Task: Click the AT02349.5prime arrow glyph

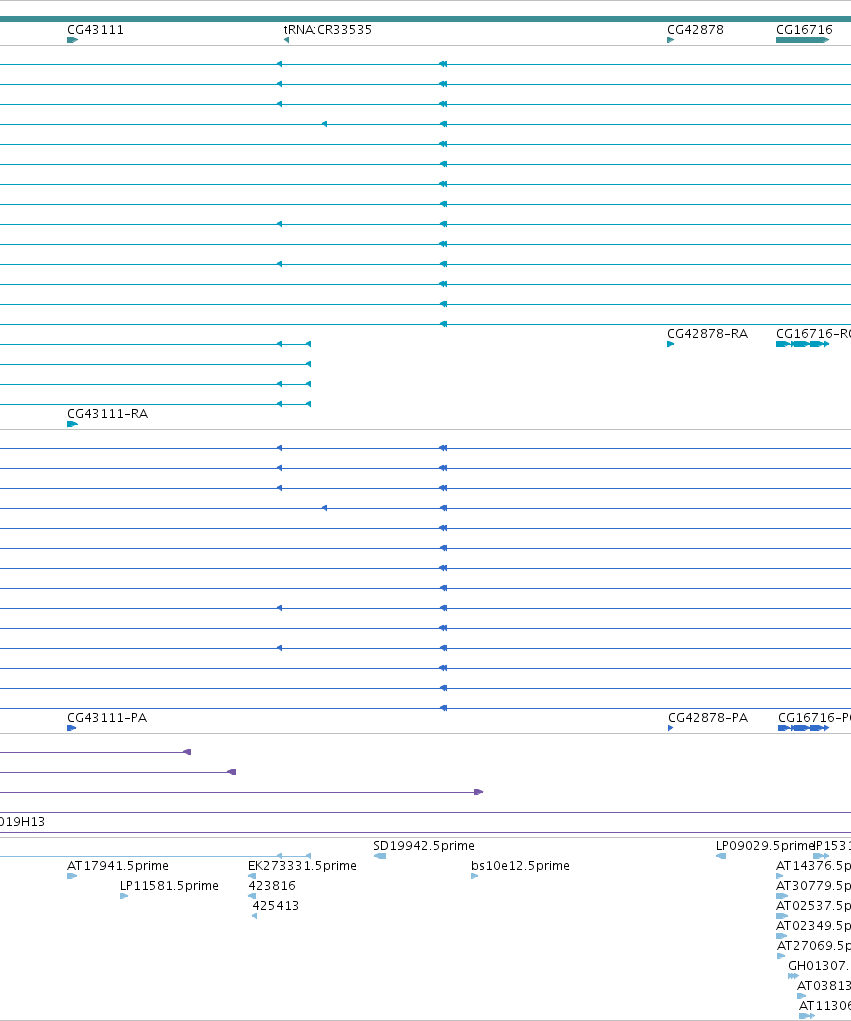Action: [782, 936]
